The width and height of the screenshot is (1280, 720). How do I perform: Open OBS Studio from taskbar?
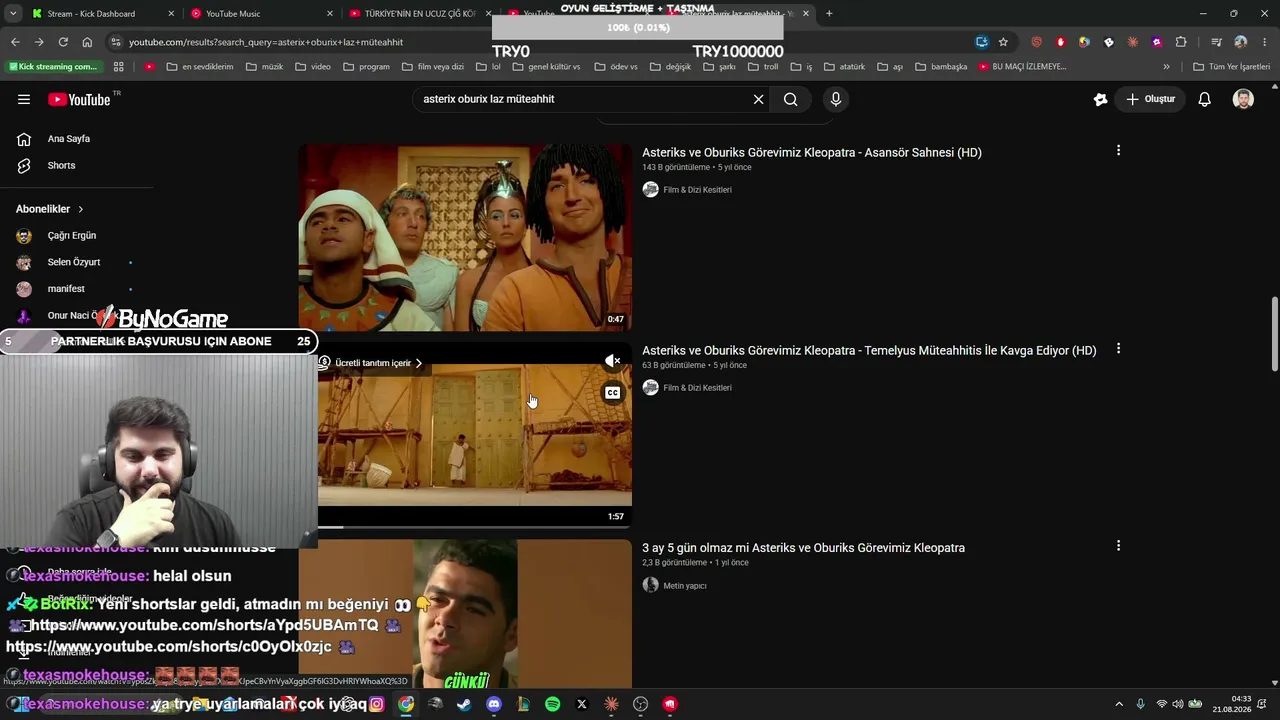tap(640, 704)
